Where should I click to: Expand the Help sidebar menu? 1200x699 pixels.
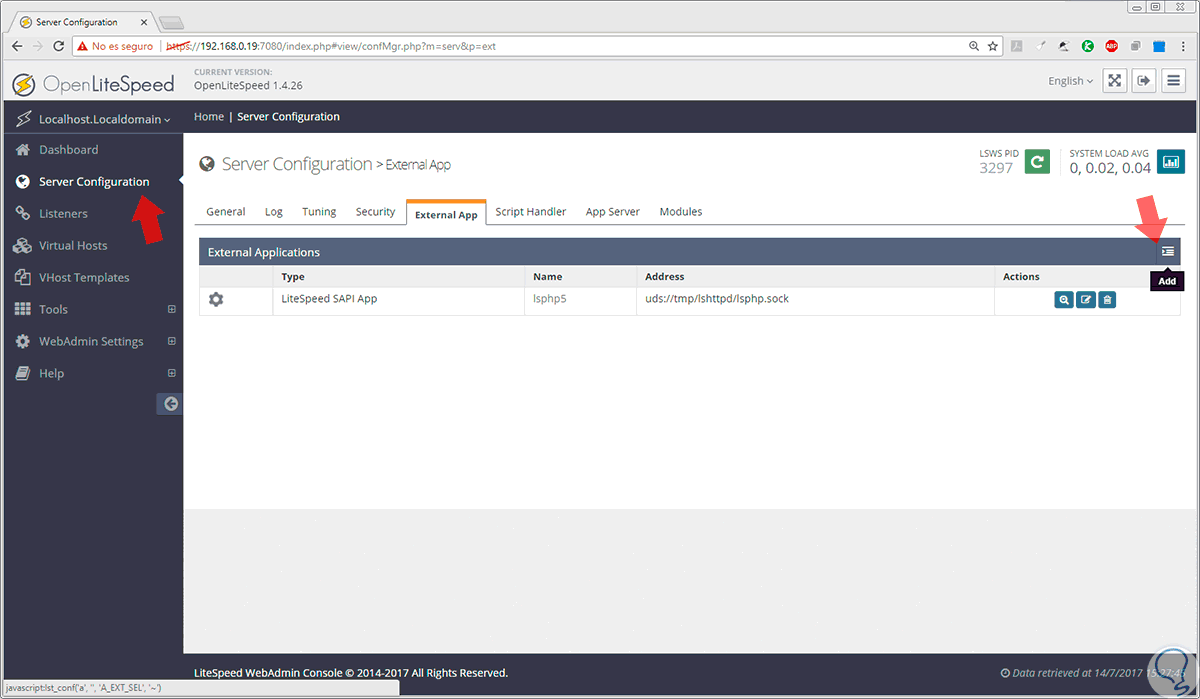tap(171, 373)
